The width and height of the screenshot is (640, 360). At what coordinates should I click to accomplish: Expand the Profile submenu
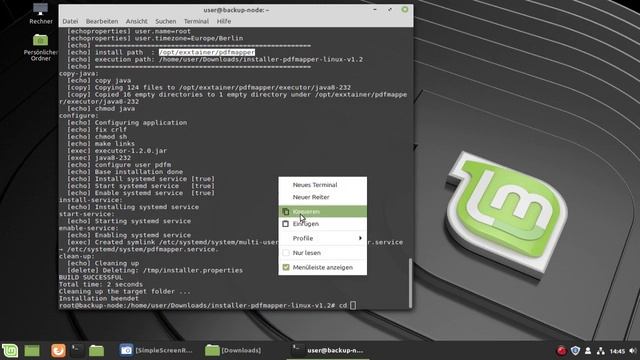point(322,238)
